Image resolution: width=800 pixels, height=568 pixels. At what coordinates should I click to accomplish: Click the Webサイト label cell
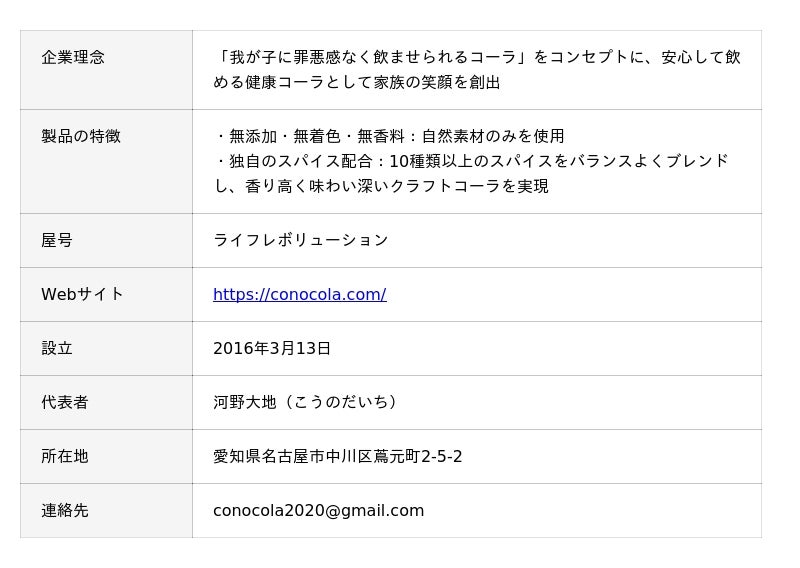[83, 294]
